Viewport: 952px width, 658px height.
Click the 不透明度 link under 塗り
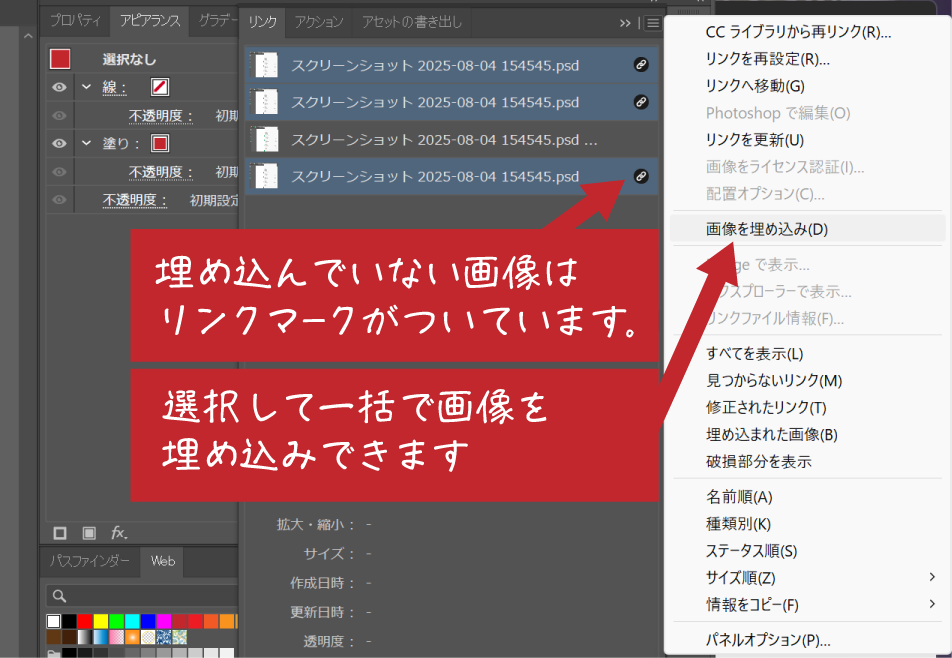[160, 172]
